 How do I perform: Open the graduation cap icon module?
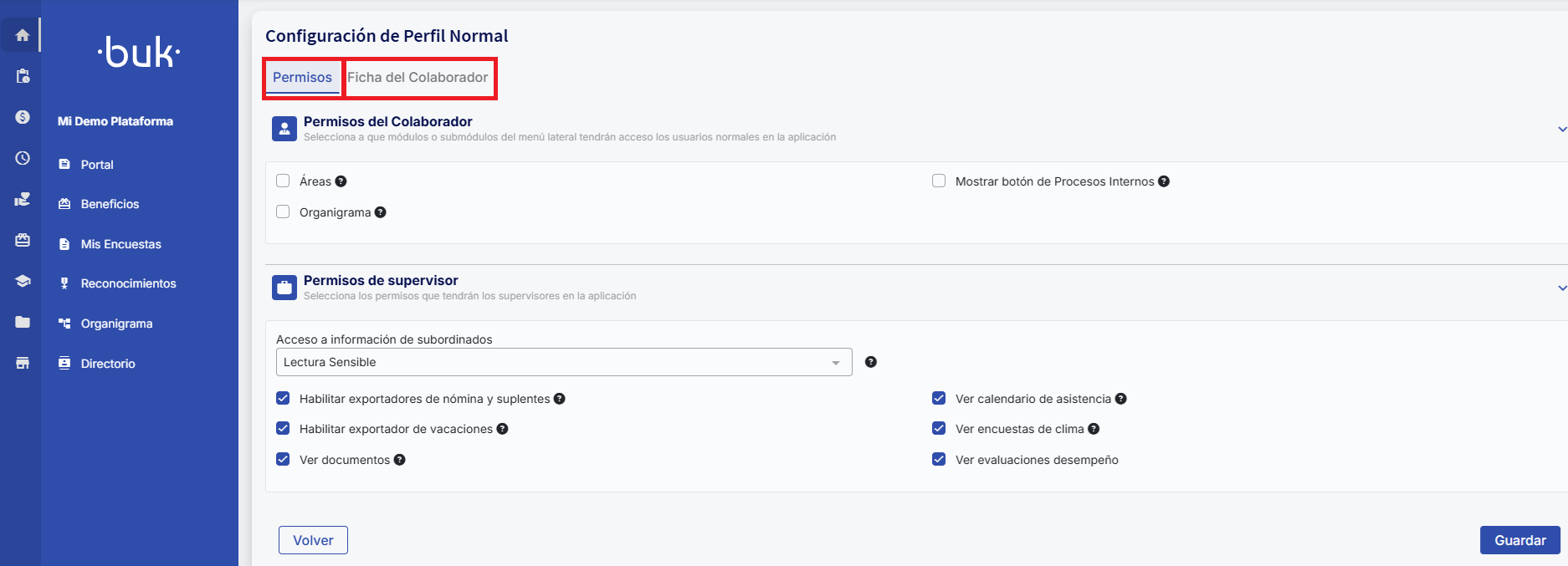pyautogui.click(x=23, y=281)
